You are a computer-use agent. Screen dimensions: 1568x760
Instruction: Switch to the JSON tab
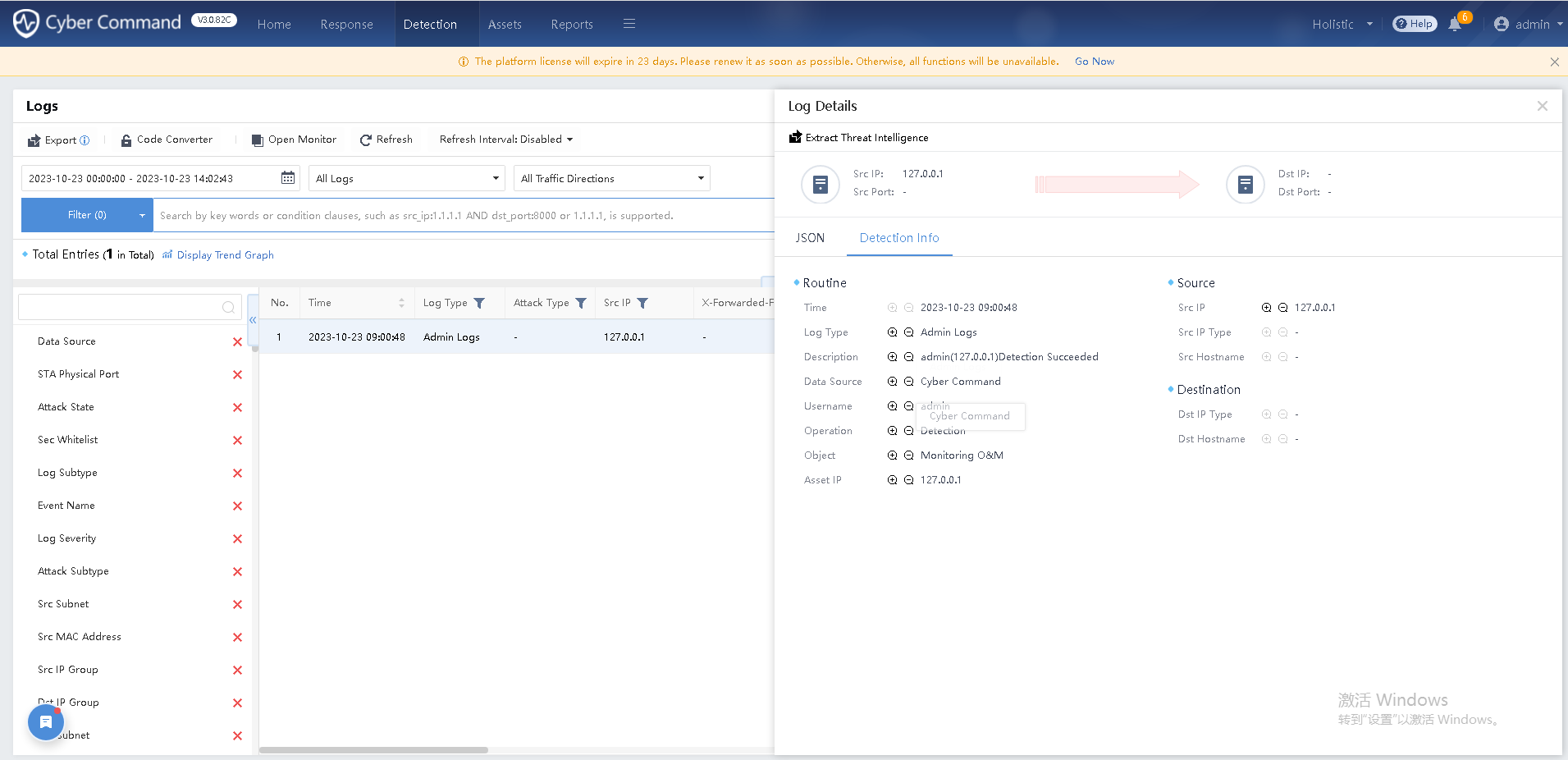810,238
